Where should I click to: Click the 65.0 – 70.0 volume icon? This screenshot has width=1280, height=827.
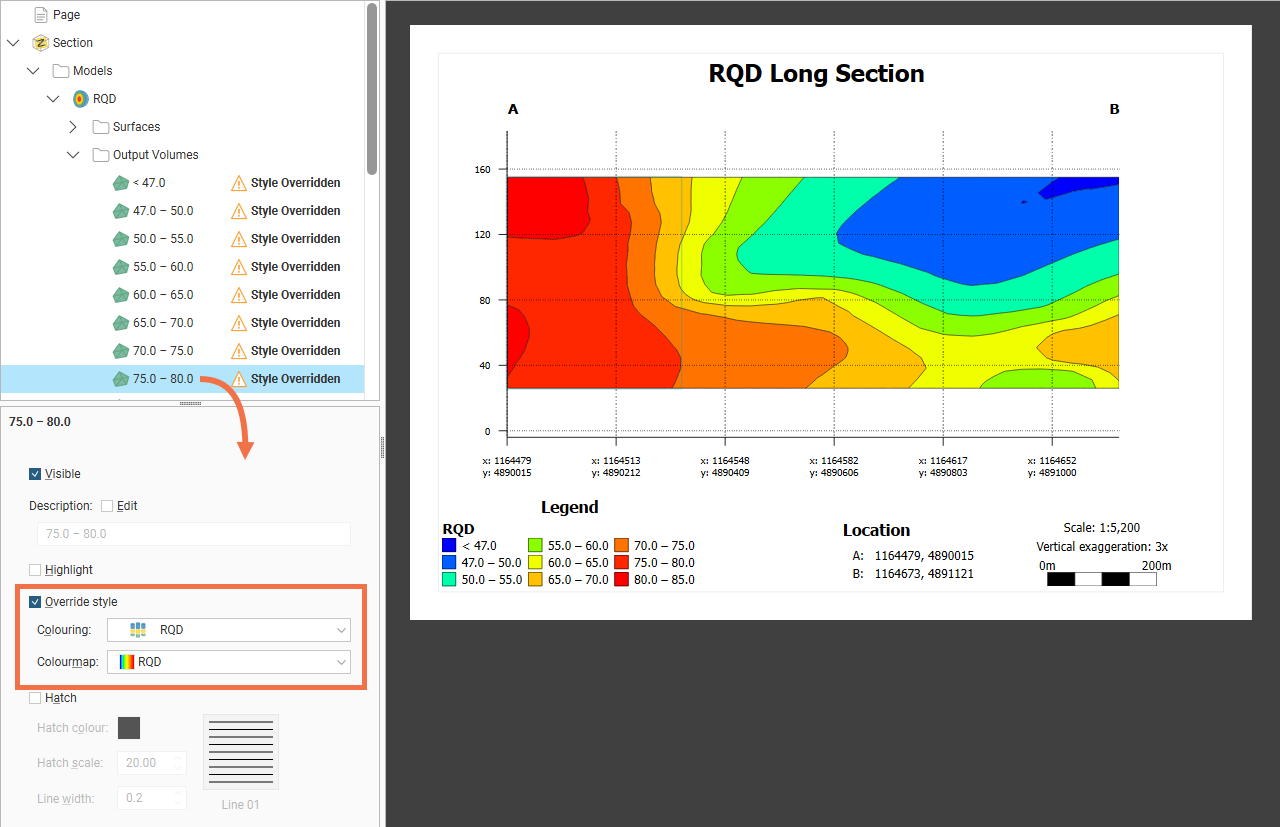(121, 323)
